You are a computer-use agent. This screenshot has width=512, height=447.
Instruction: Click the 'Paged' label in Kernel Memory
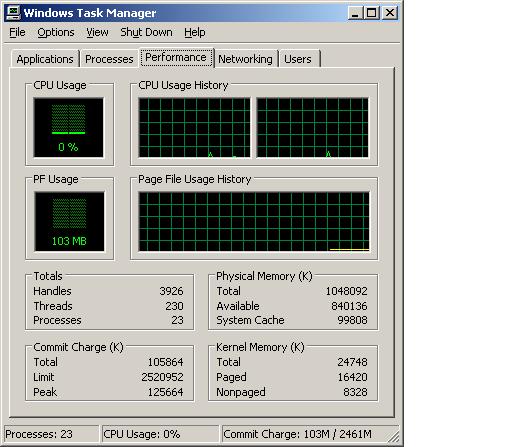231,377
